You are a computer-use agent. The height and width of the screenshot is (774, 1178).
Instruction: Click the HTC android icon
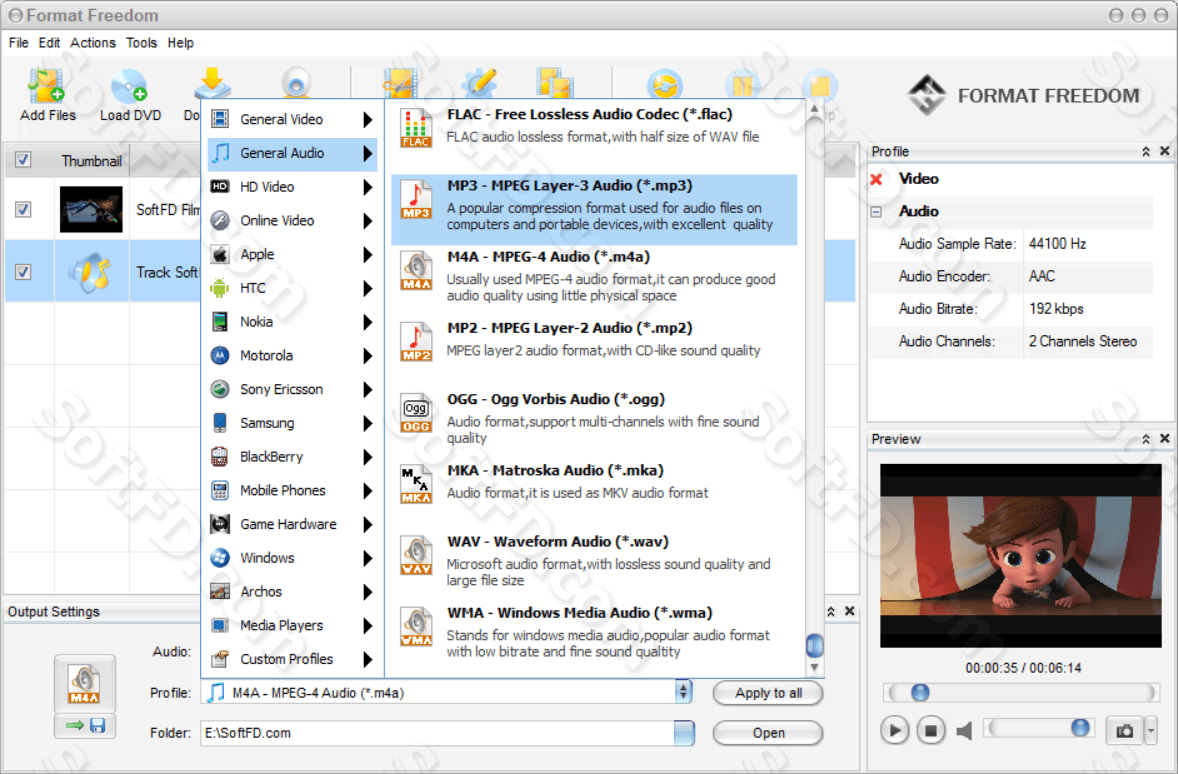220,288
